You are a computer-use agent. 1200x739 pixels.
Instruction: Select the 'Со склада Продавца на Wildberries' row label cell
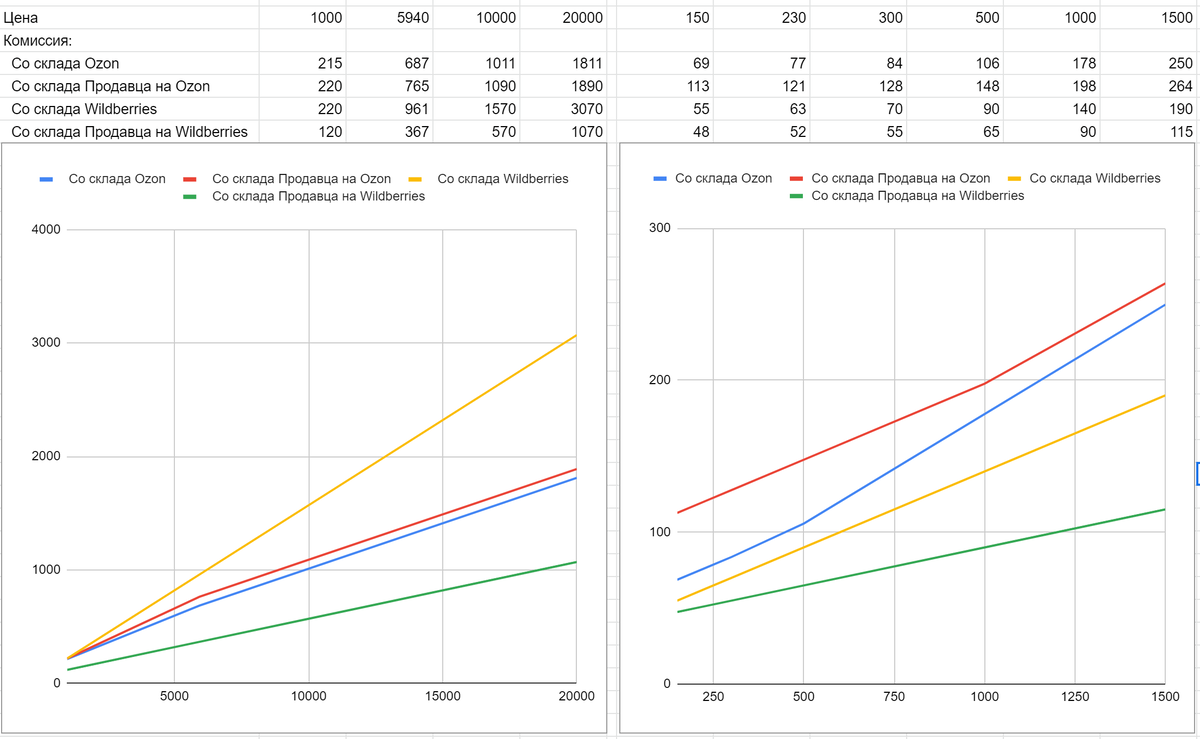pos(130,131)
